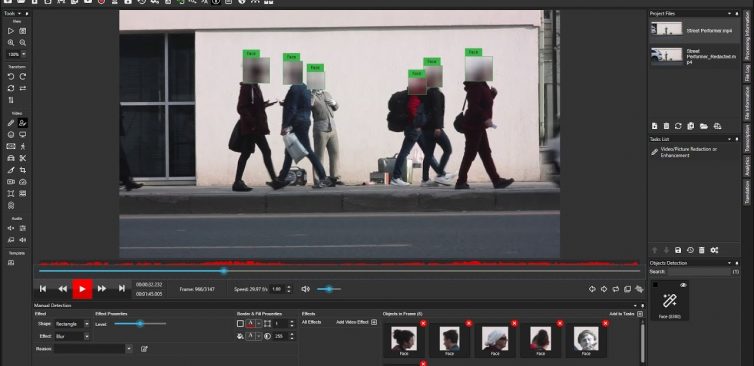The image size is (754, 366).
Task: Open the Effect dropdown showing Blur
Action: click(x=71, y=337)
